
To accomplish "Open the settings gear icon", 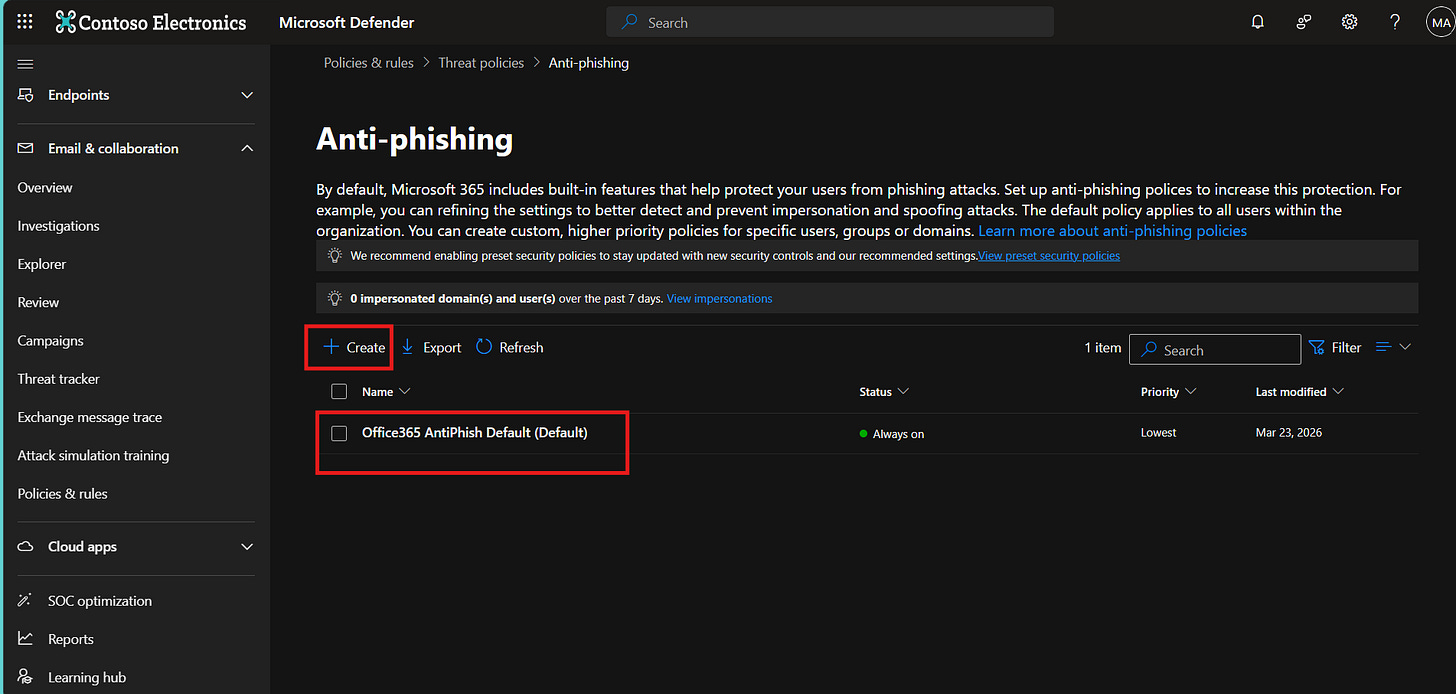I will click(x=1349, y=22).
